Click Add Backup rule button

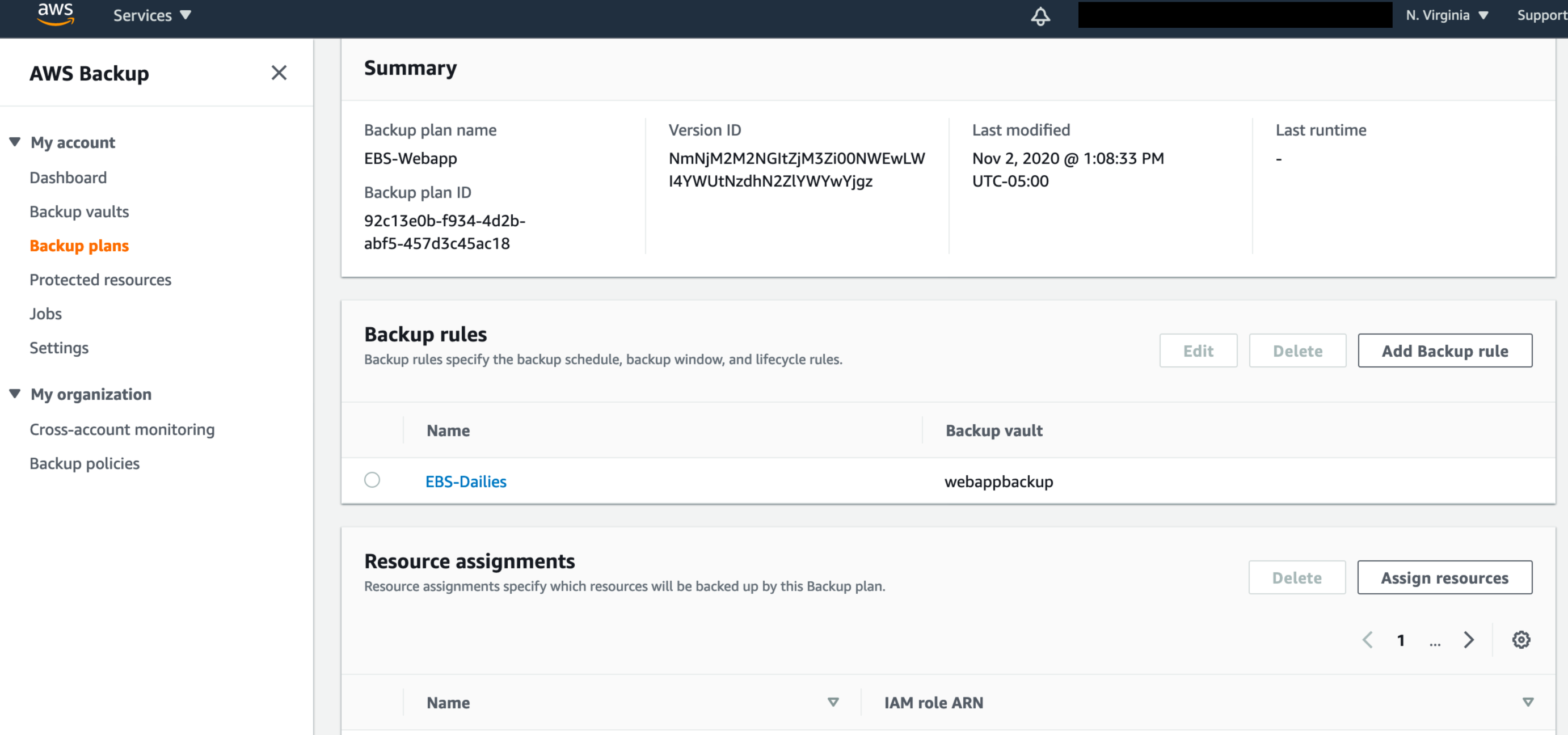tap(1444, 350)
